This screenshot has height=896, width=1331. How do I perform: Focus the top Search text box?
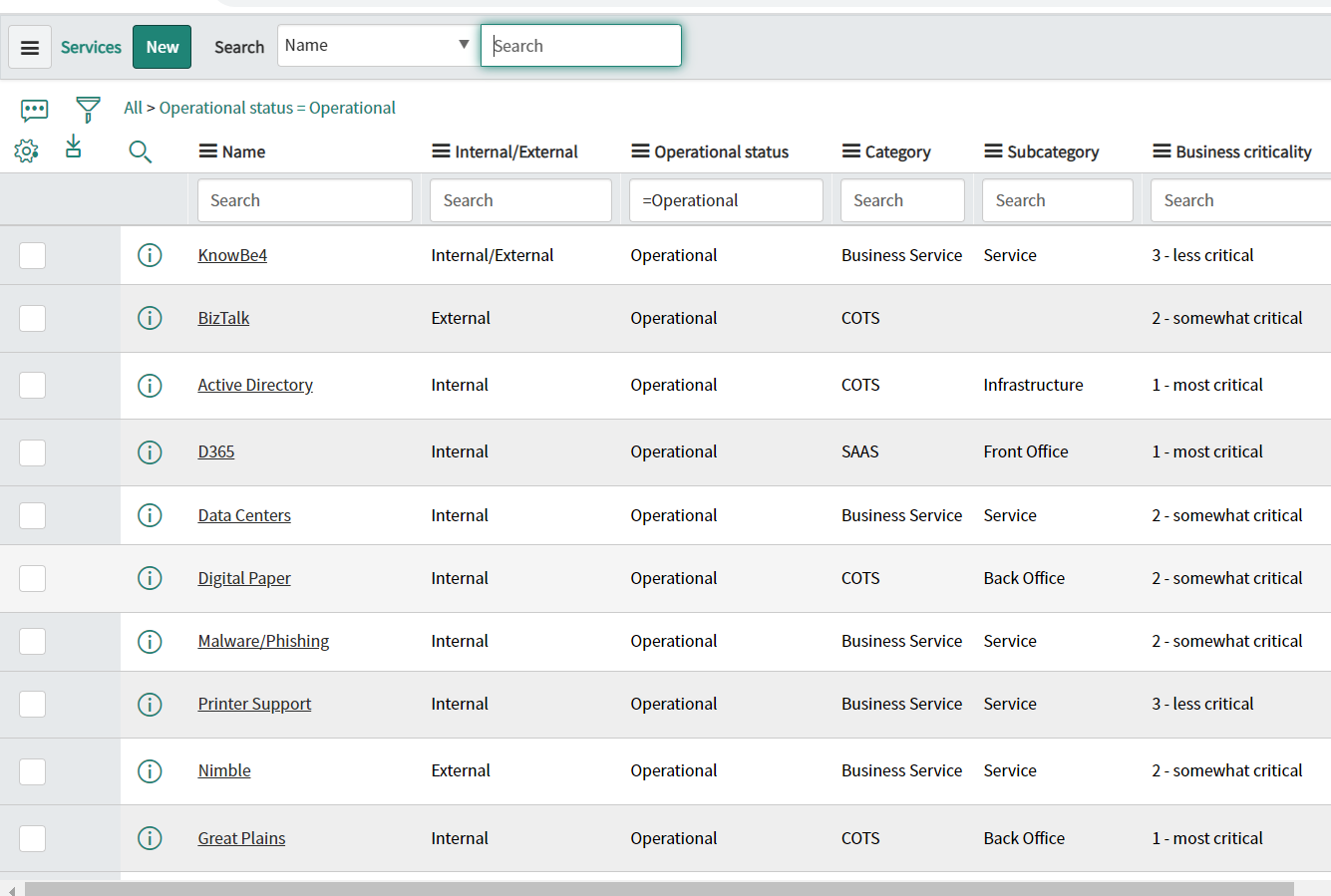tap(581, 46)
